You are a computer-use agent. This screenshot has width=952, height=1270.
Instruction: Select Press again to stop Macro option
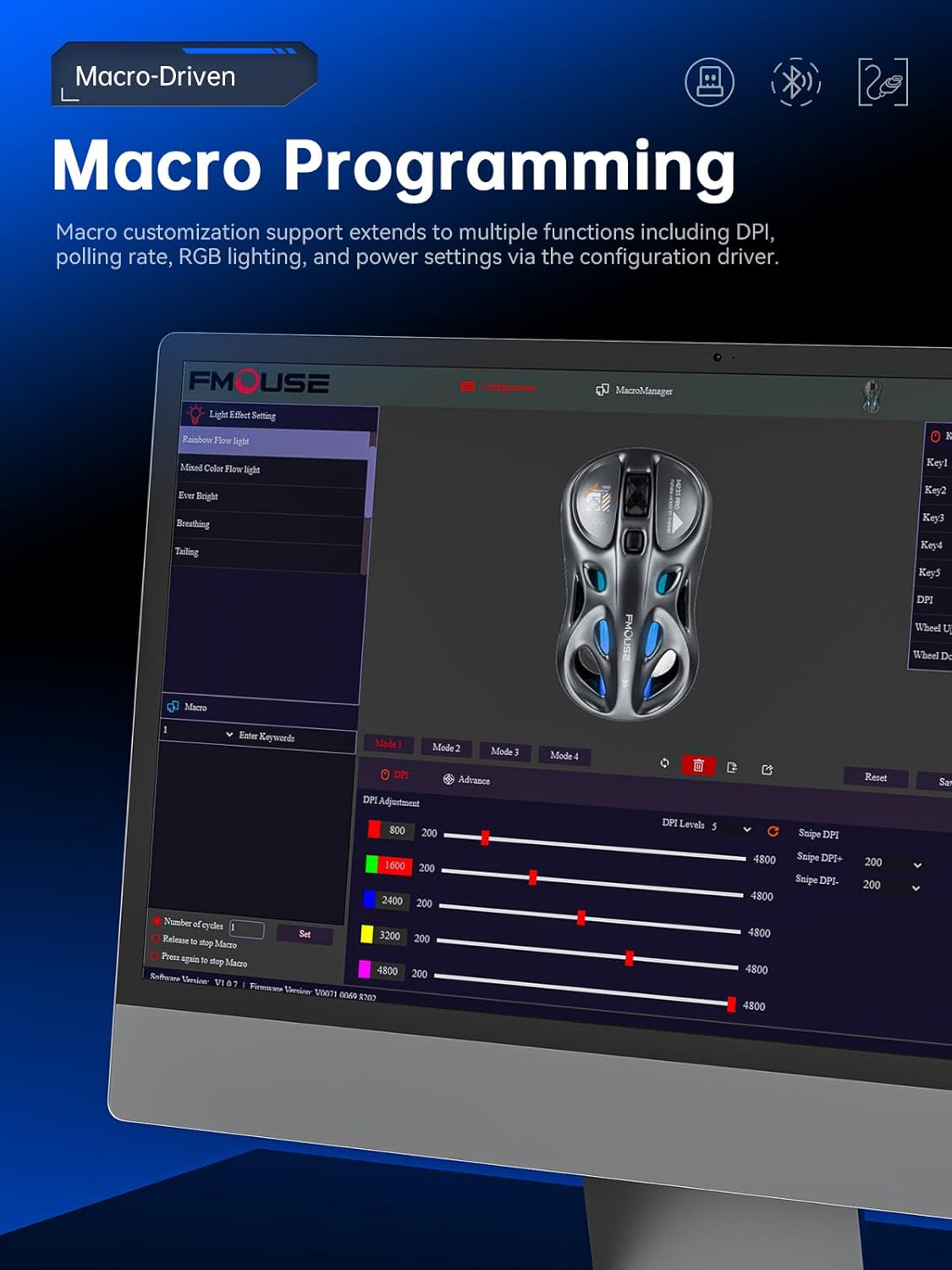tap(155, 956)
